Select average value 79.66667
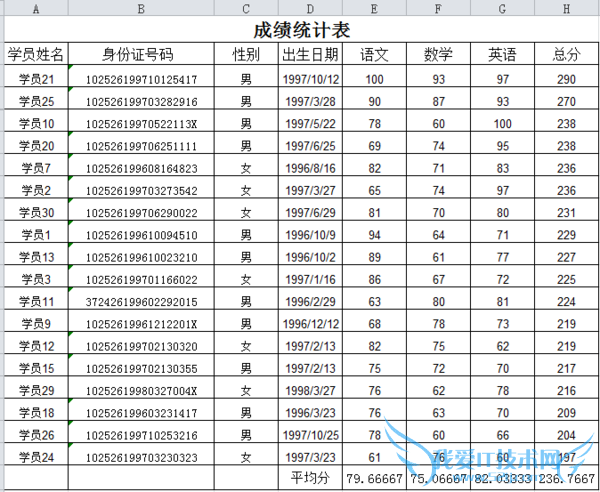 point(374,477)
